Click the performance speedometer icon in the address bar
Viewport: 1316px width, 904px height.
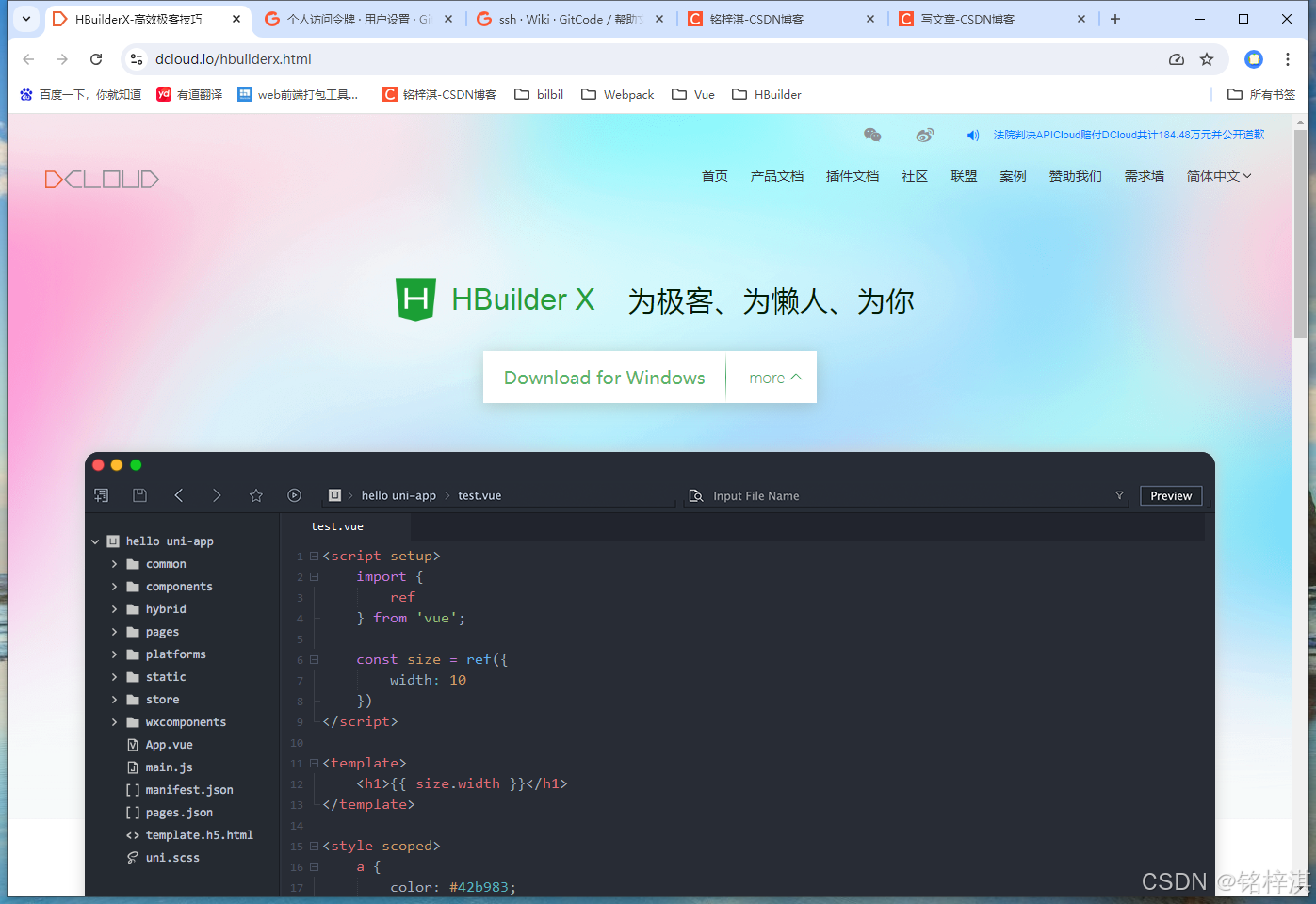click(x=1177, y=59)
